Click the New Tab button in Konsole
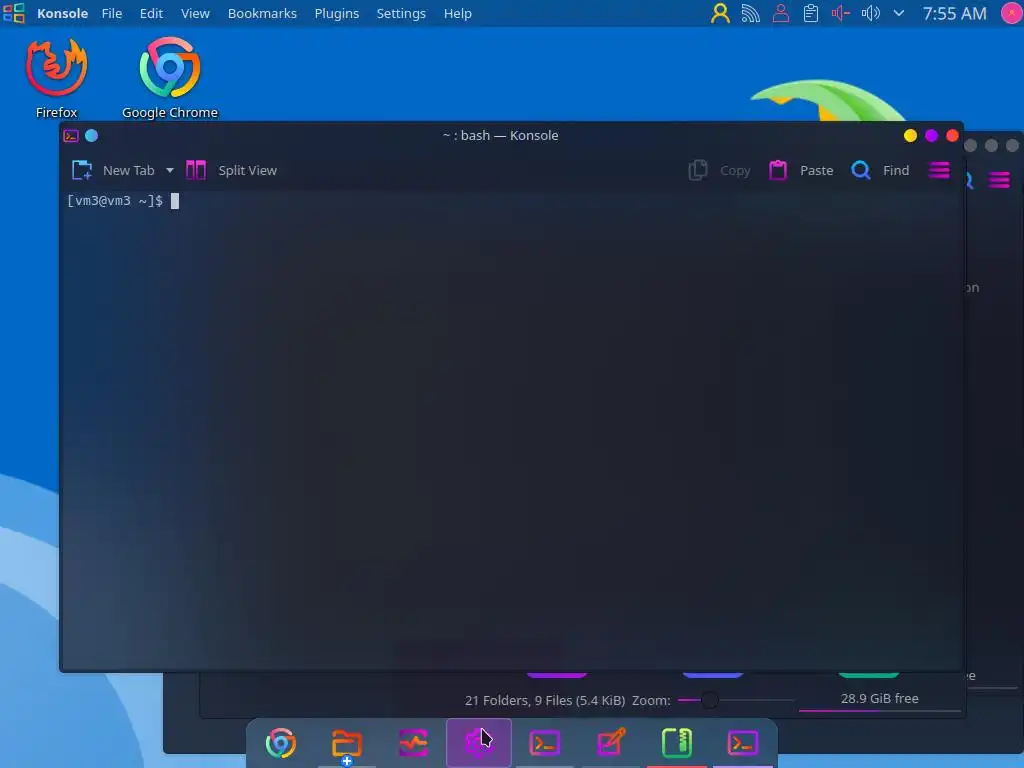 (x=114, y=170)
